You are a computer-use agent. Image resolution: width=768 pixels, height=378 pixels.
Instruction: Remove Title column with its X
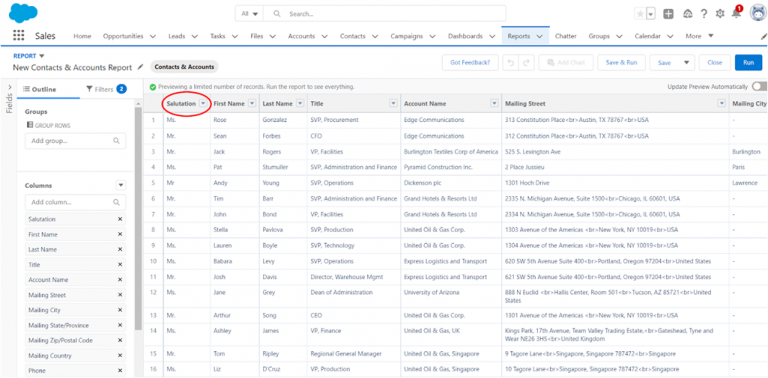pos(120,264)
